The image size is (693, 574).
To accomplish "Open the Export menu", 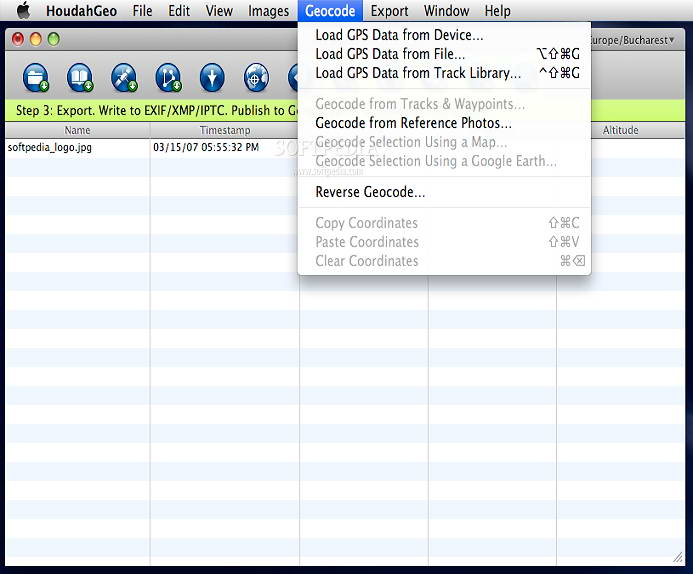I will click(389, 11).
